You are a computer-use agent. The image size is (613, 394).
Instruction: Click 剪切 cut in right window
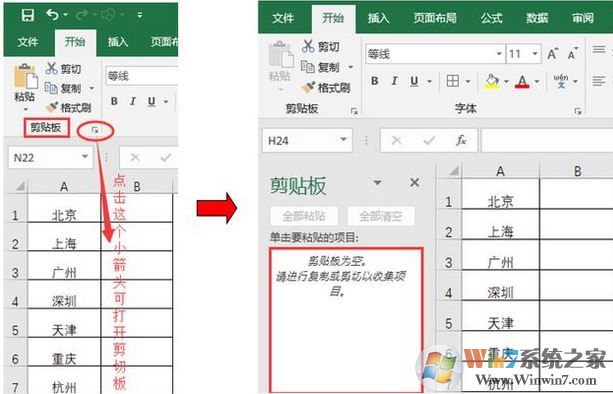pos(321,47)
